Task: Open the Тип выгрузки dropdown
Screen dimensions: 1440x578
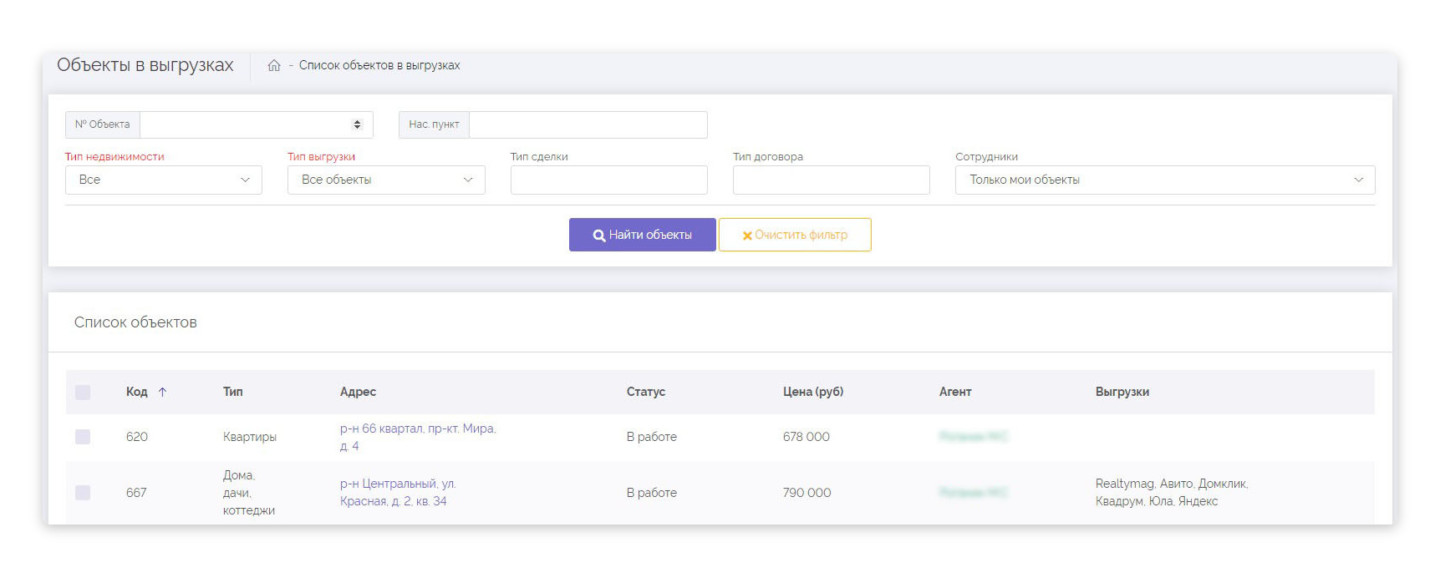Action: tap(385, 180)
